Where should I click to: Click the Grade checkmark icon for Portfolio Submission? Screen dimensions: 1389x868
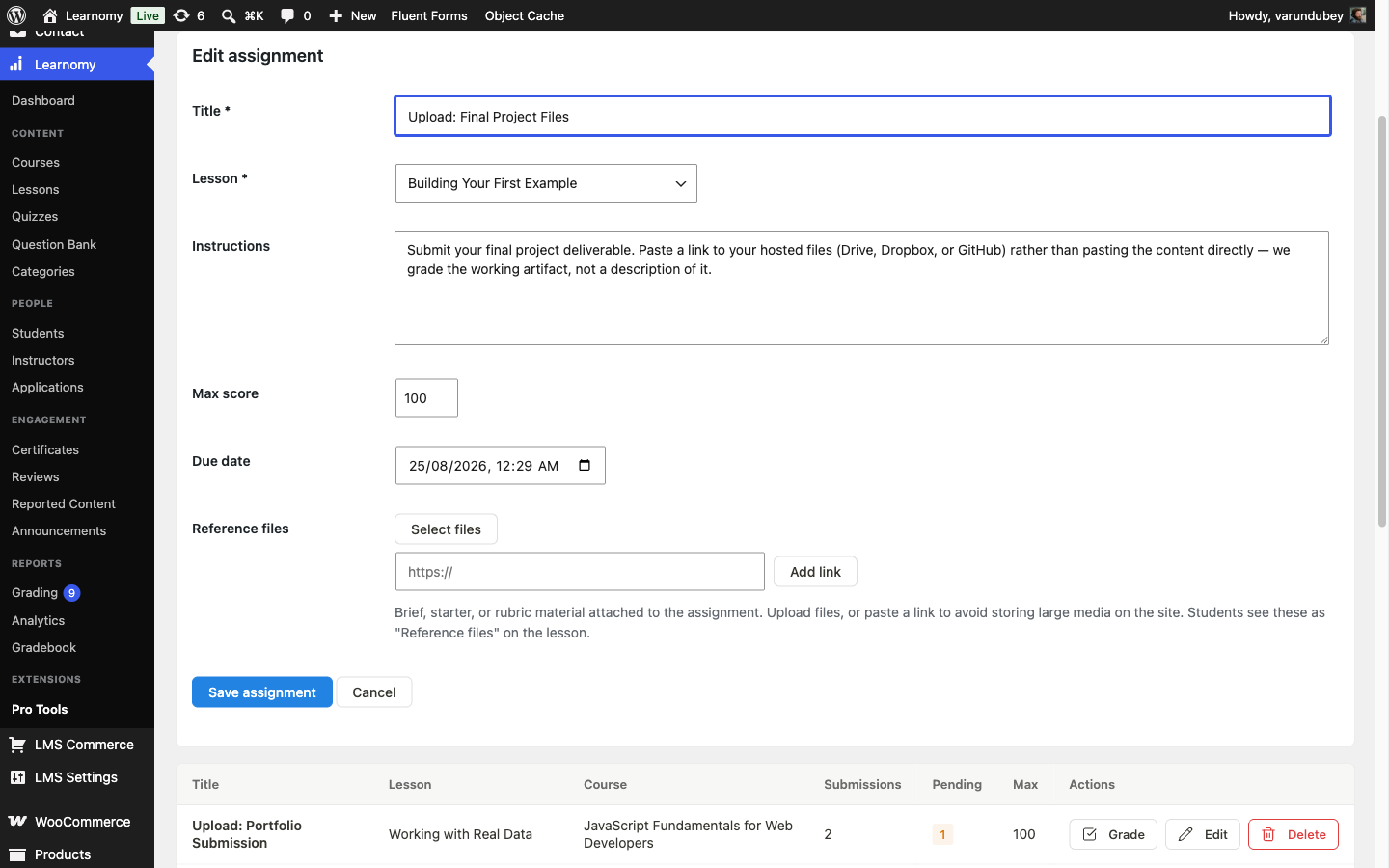click(x=1090, y=834)
